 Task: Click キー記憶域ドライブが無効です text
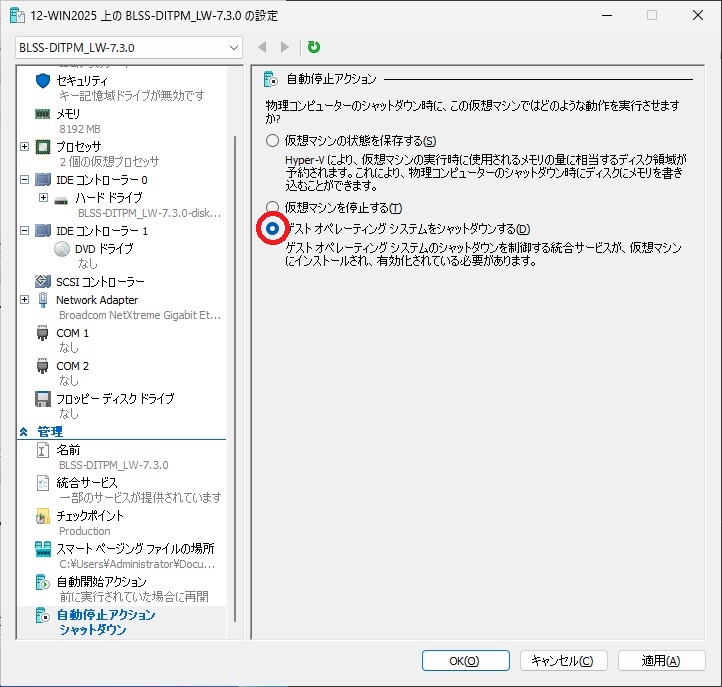[132, 95]
